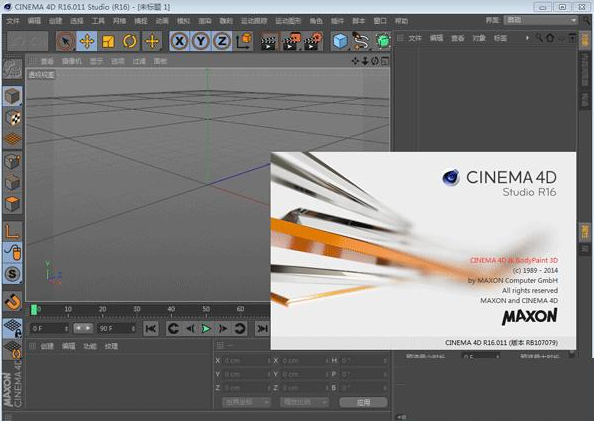Toggle Locked Workplane grid-with-lock icon
Screen dimensions: 594x421
point(12,328)
